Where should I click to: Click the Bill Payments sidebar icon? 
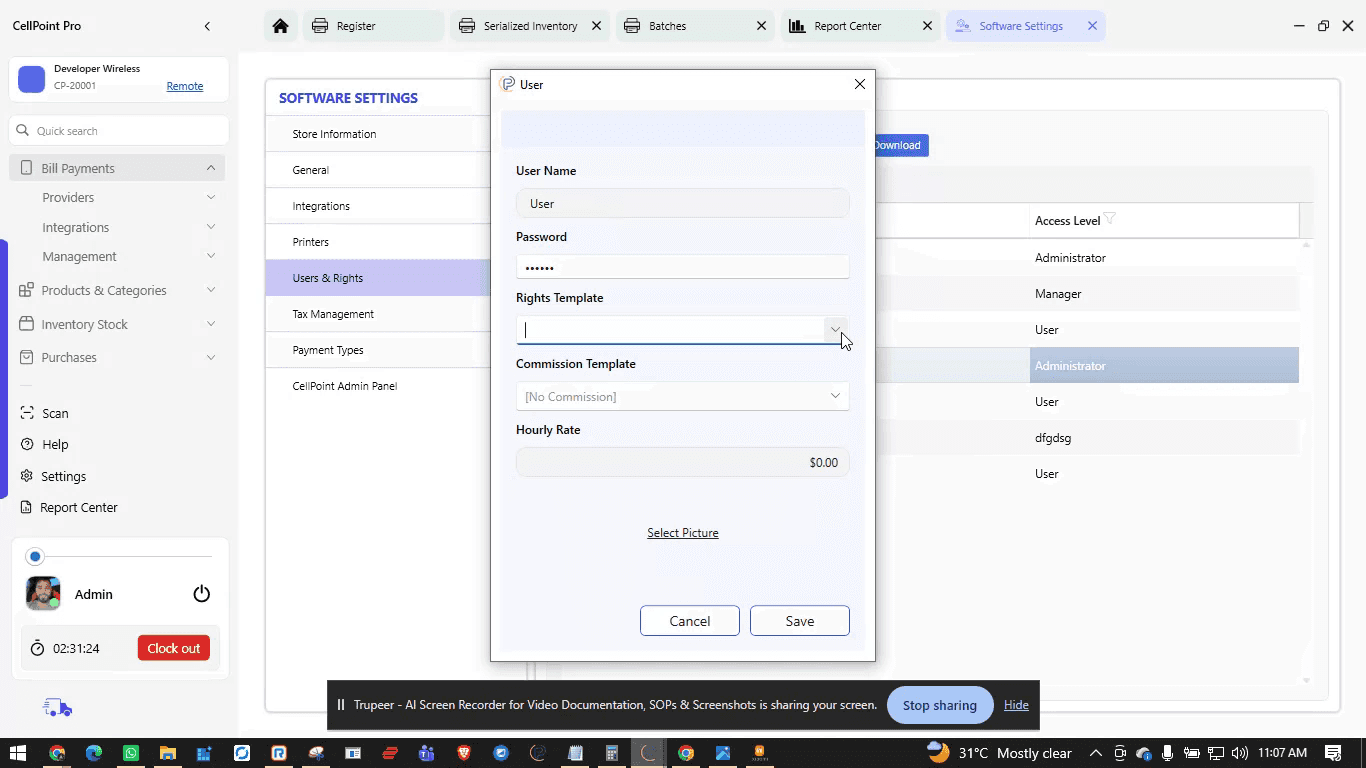click(x=26, y=168)
